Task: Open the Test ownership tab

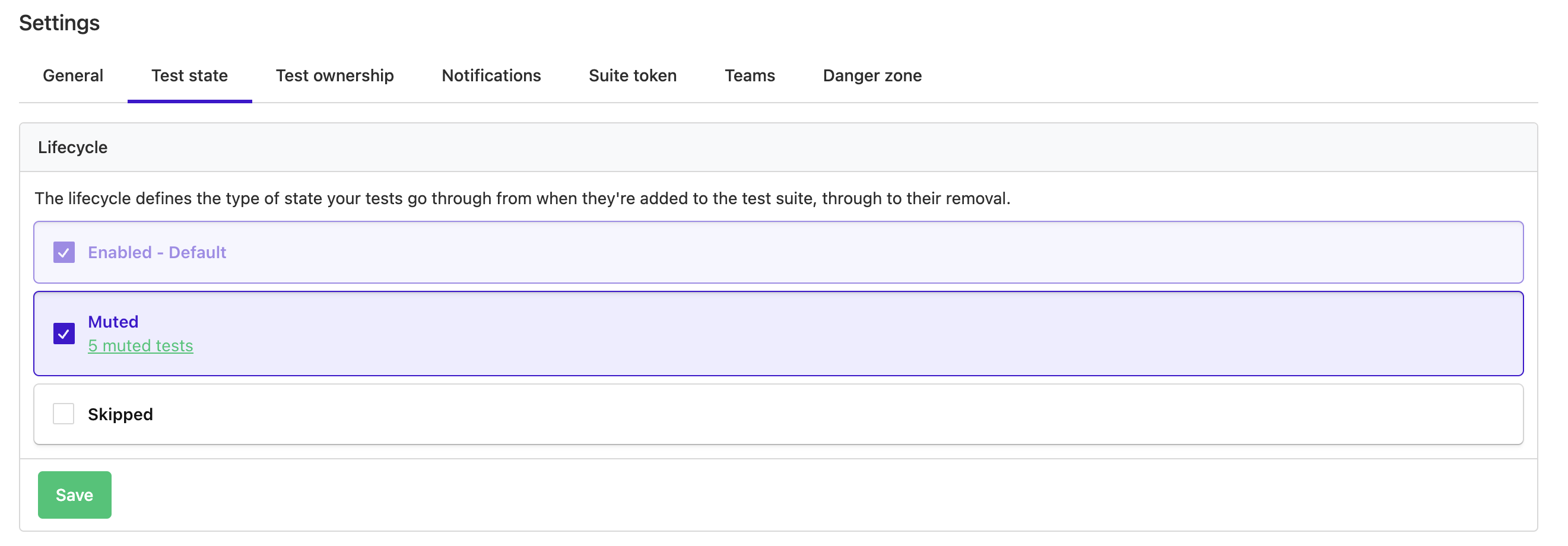Action: (334, 75)
